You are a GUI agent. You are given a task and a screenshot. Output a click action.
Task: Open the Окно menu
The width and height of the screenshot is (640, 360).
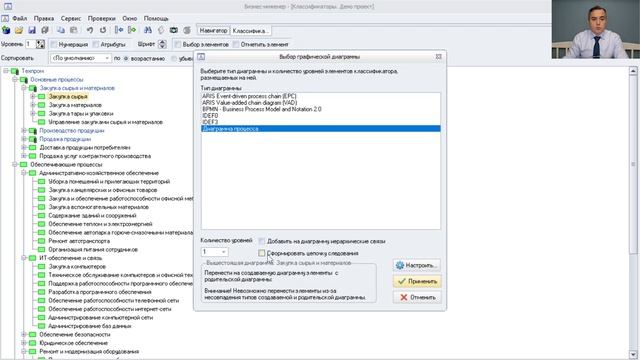129,19
